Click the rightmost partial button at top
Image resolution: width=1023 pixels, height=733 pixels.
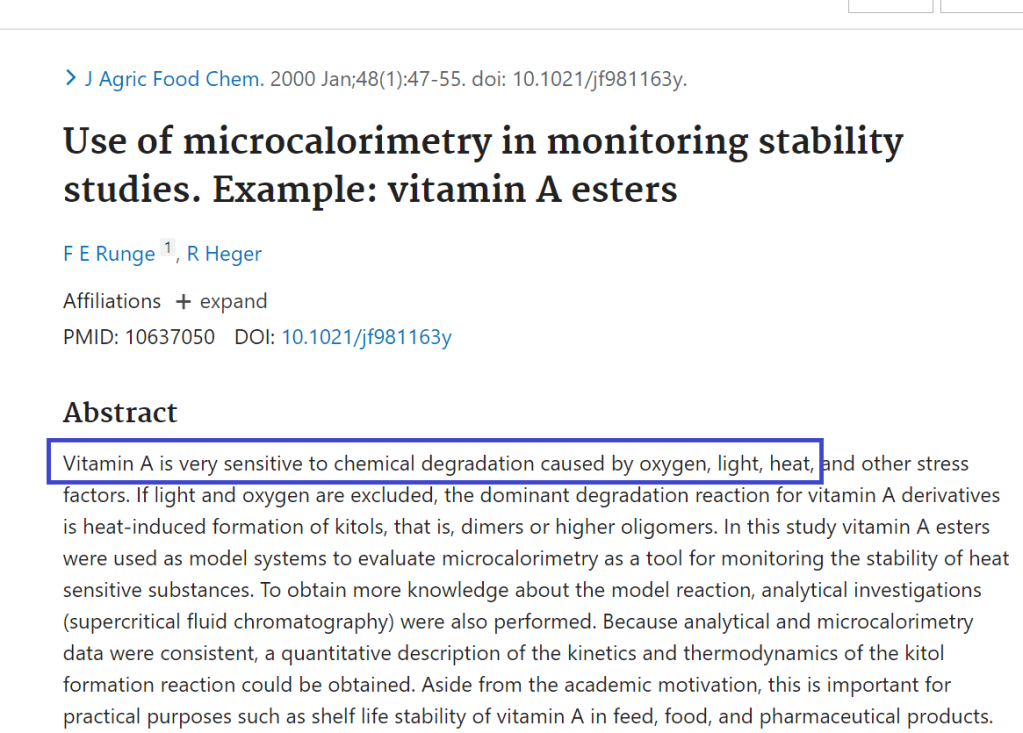(981, 6)
